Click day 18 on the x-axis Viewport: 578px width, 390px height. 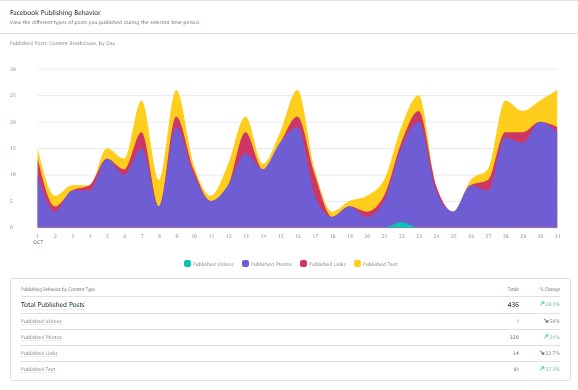332,236
